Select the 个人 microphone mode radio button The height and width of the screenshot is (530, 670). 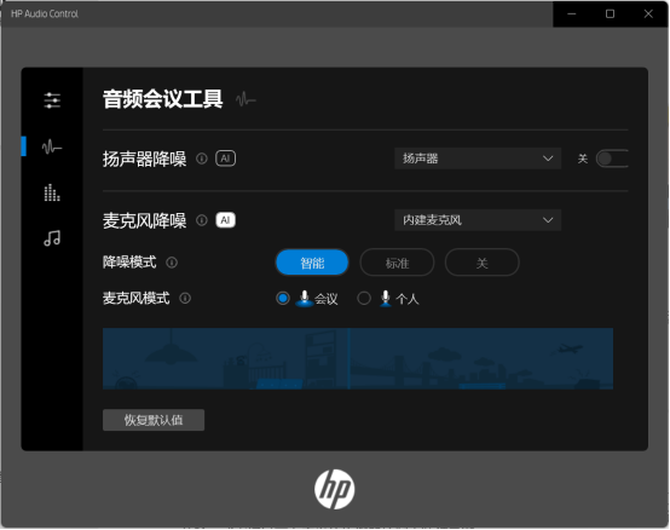point(364,298)
